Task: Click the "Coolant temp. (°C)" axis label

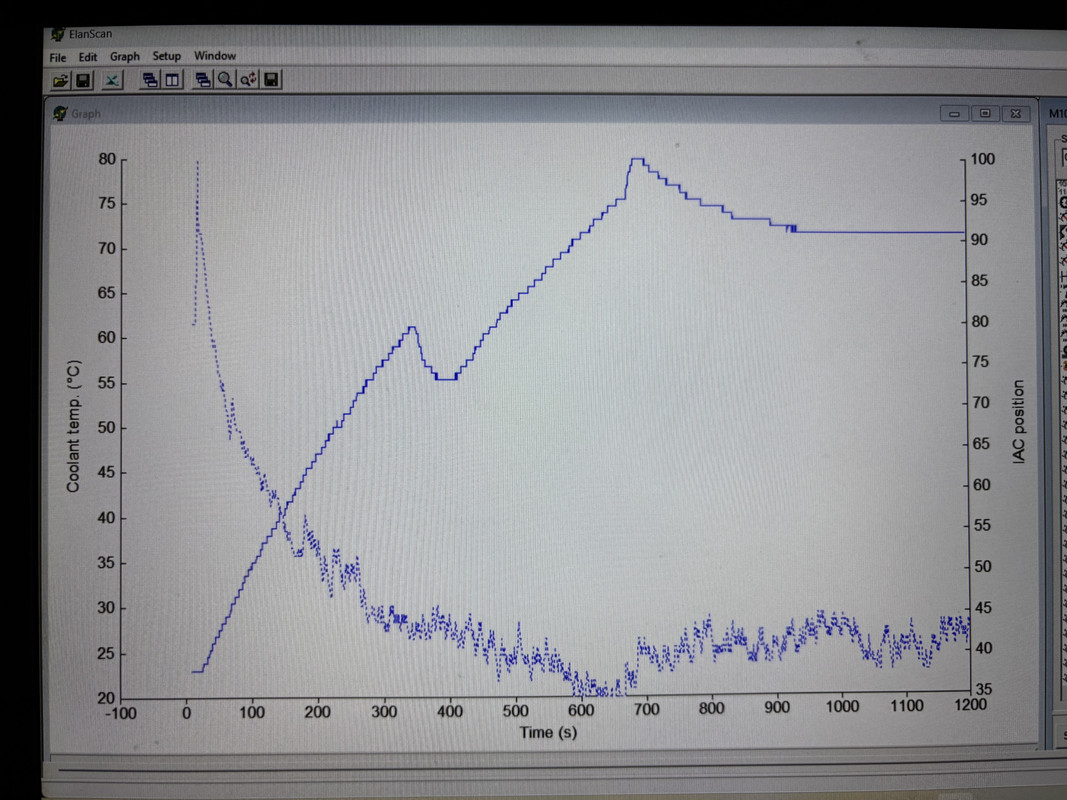Action: click(73, 426)
